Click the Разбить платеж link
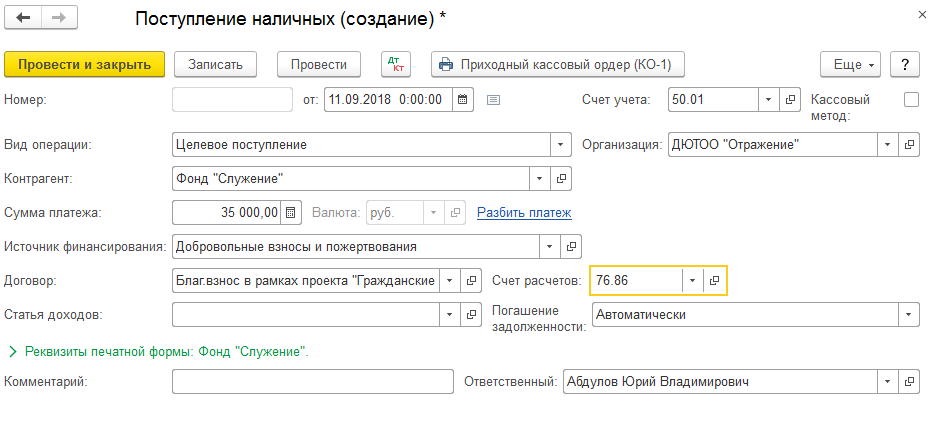Screen dimensions: 932x421 (x=524, y=212)
